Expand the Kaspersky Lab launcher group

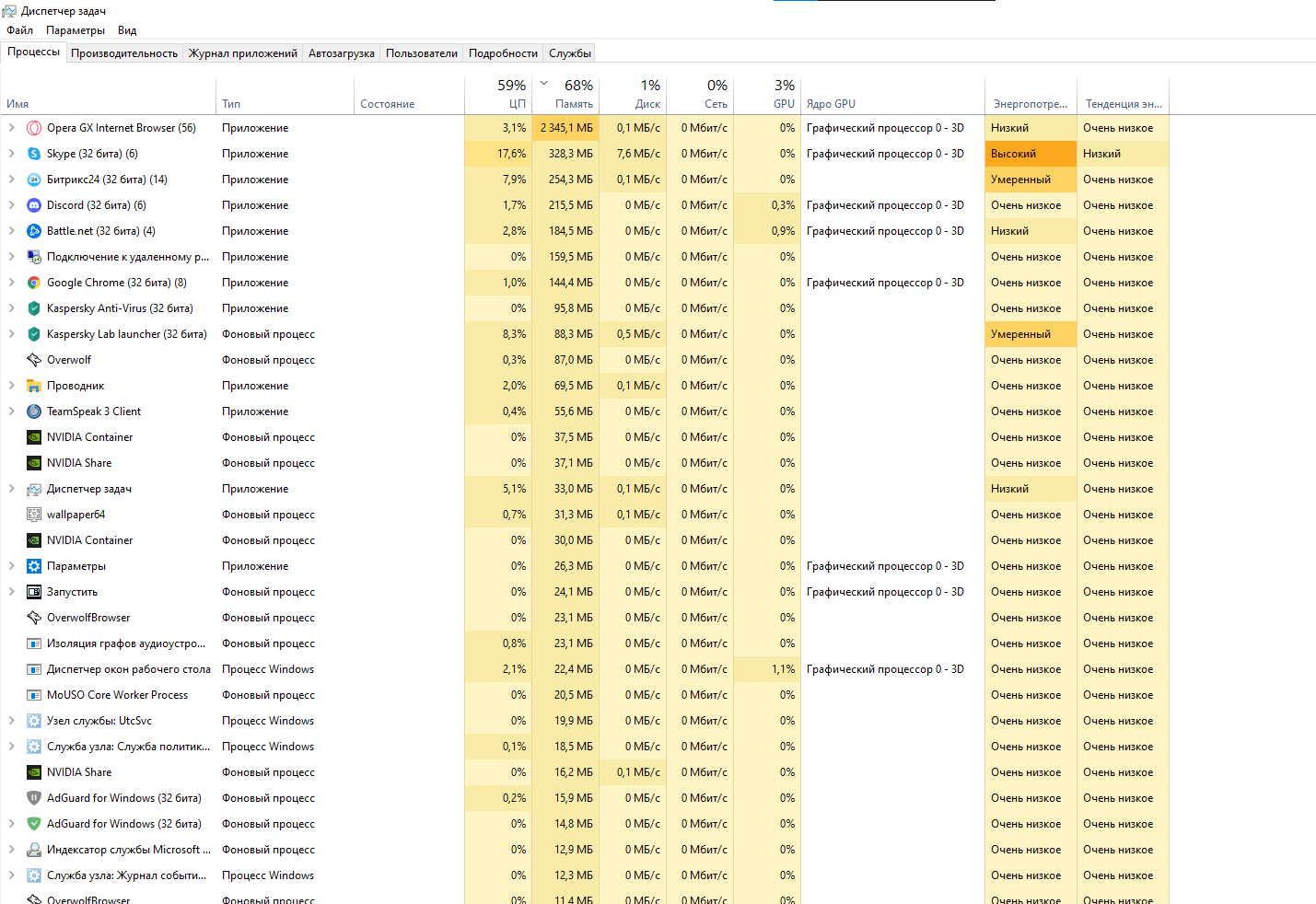pos(11,334)
